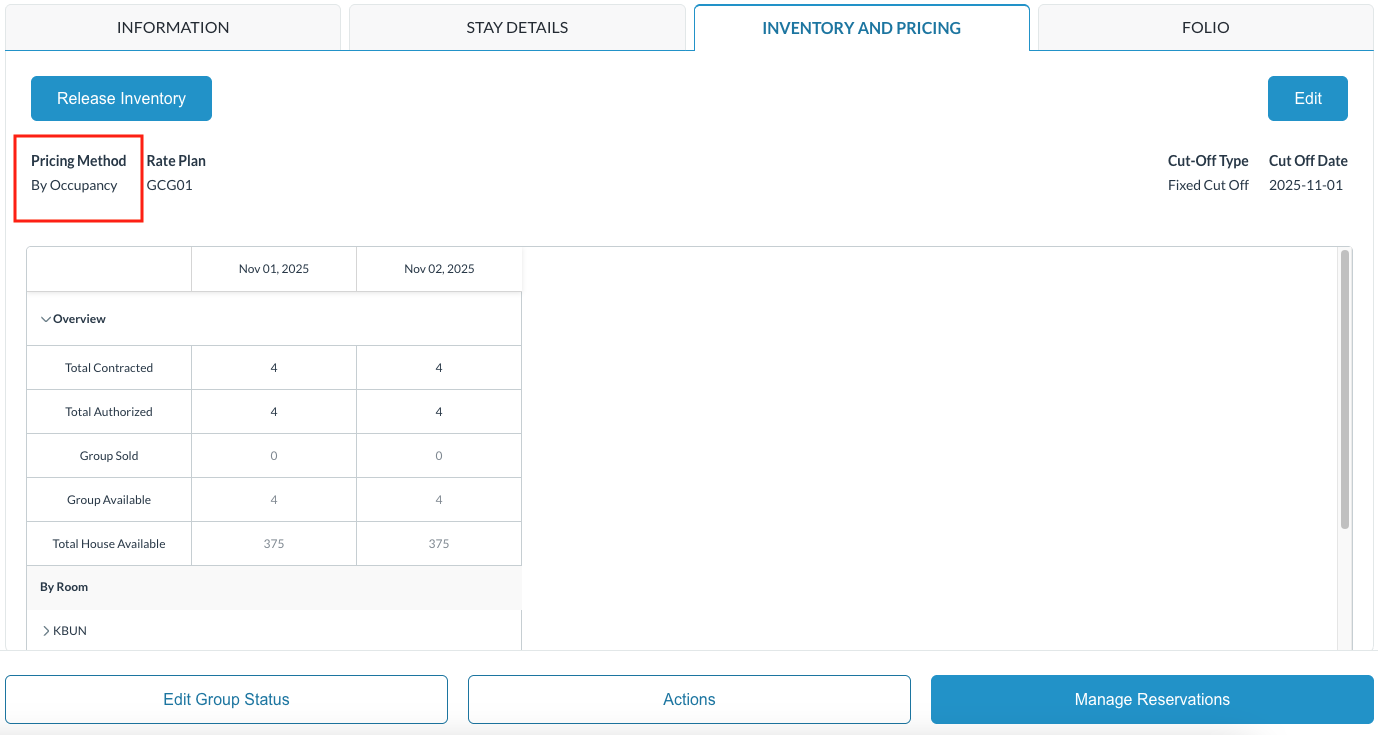Switch to the FOLIO tab

pyautogui.click(x=1203, y=27)
